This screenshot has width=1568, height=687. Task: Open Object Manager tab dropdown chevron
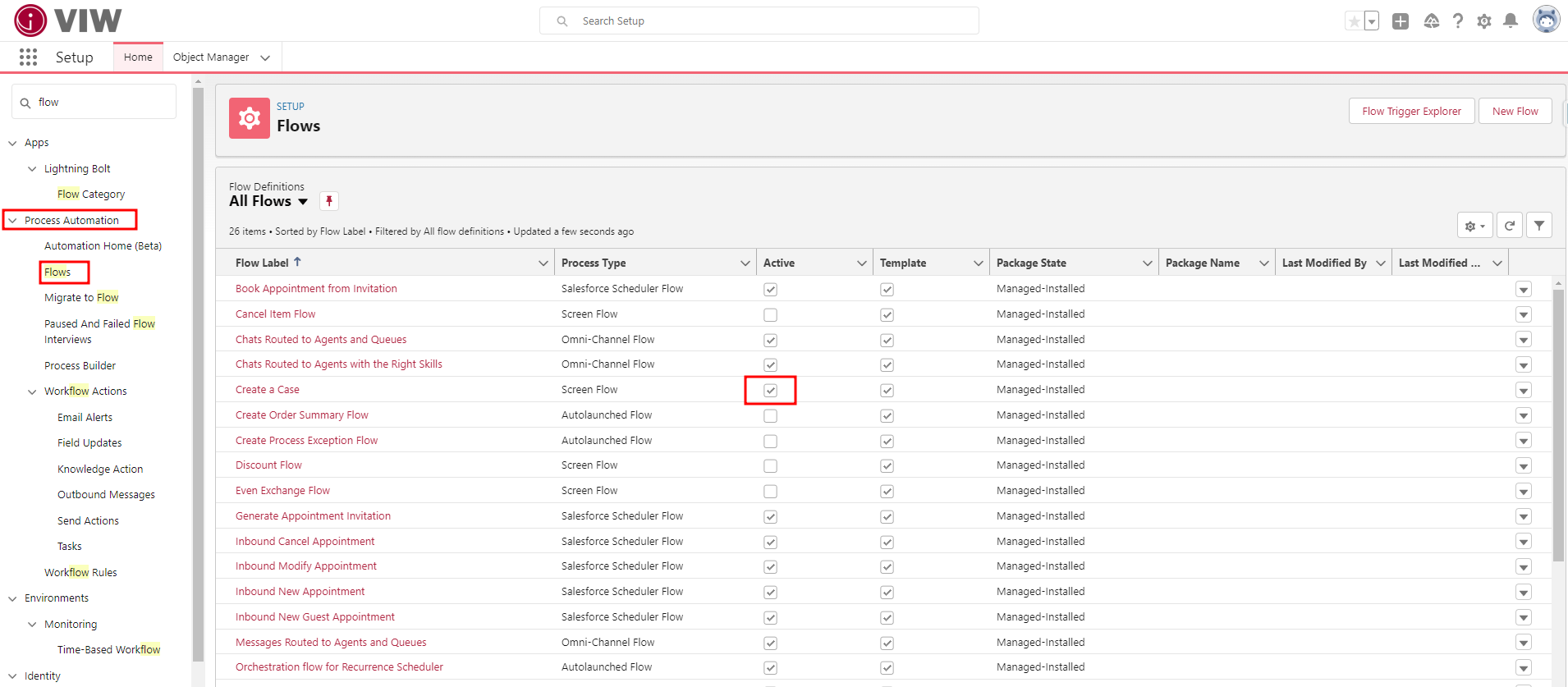(x=265, y=57)
